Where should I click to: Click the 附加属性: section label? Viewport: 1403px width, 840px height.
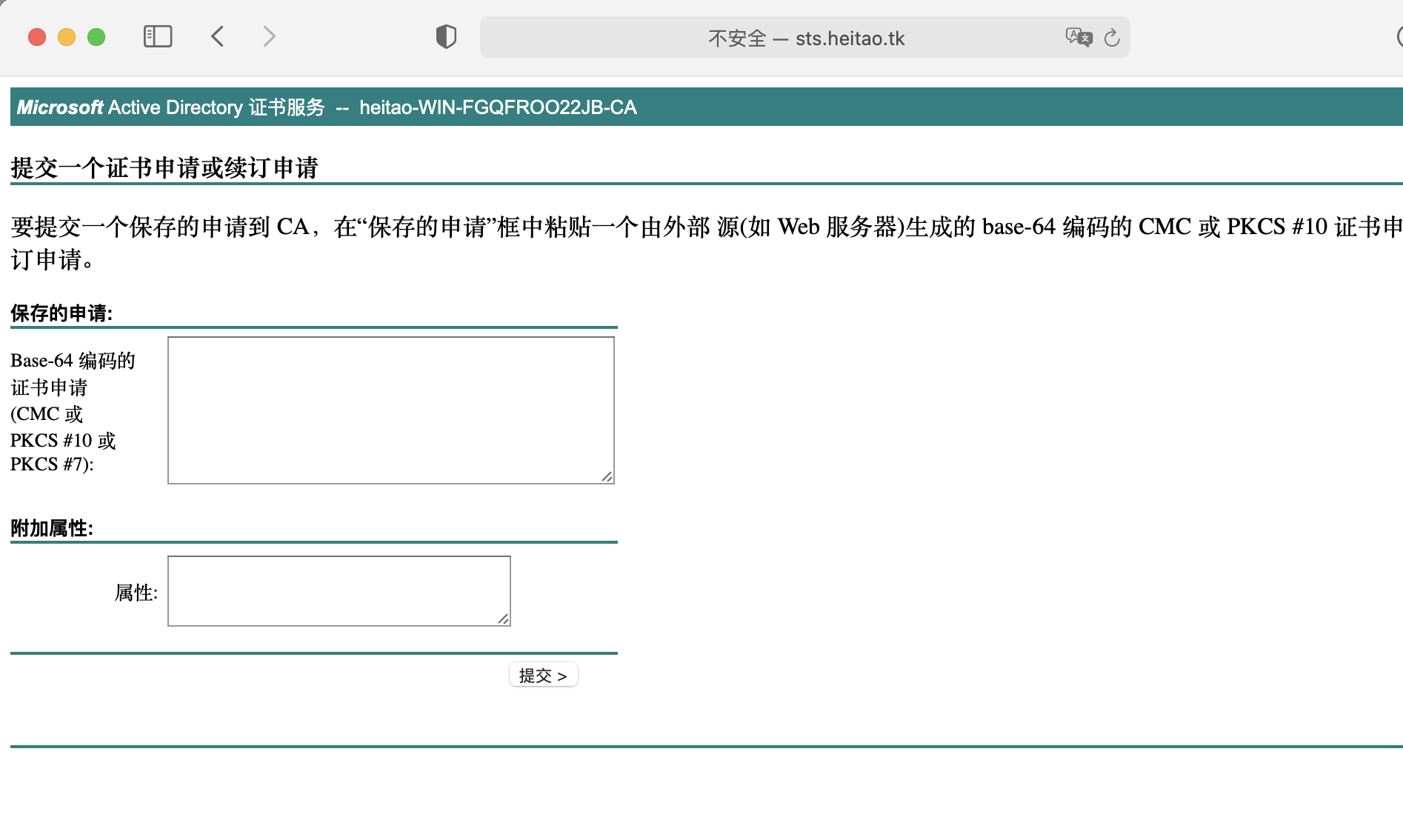(x=52, y=528)
